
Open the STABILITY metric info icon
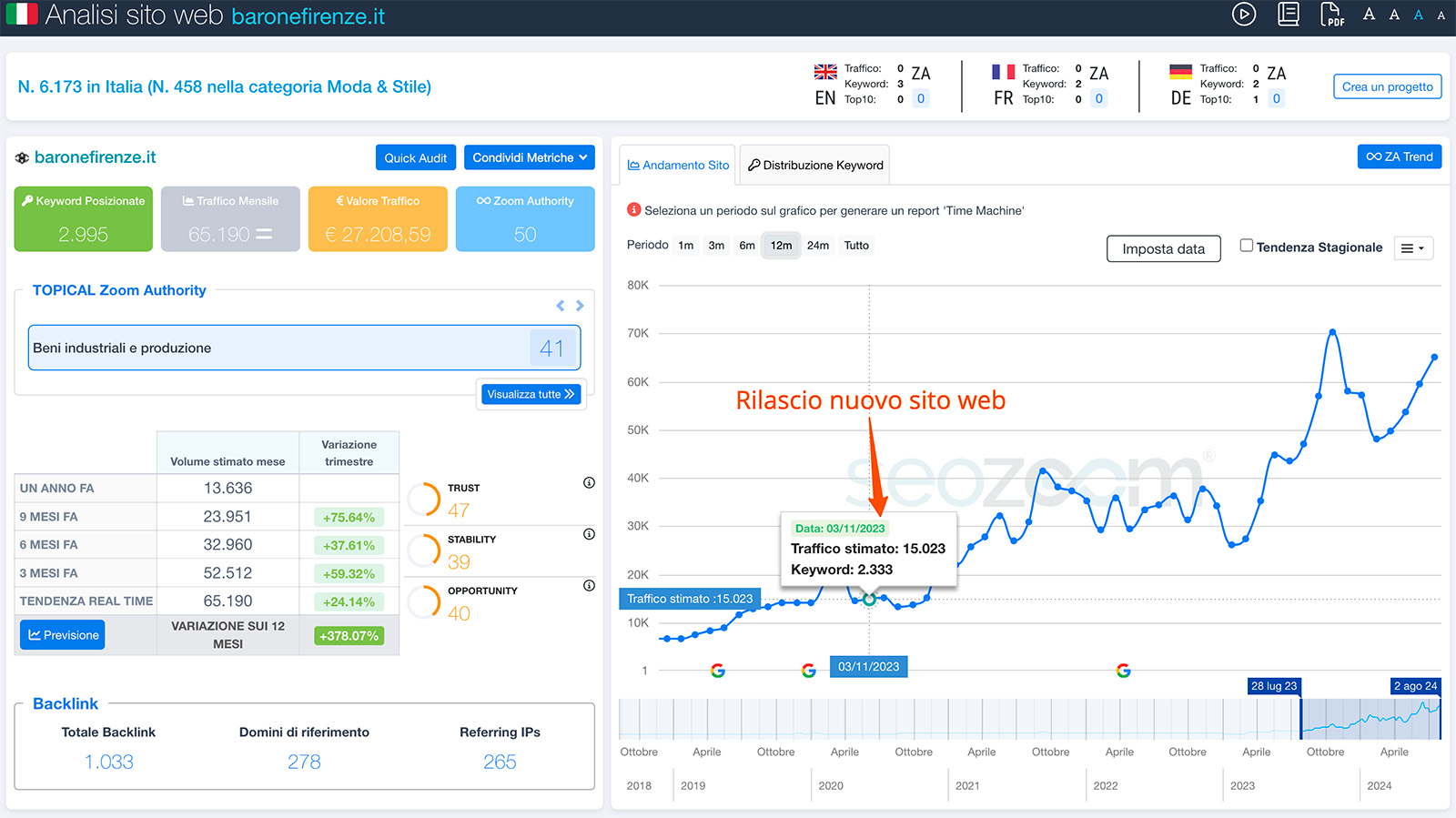pos(589,534)
